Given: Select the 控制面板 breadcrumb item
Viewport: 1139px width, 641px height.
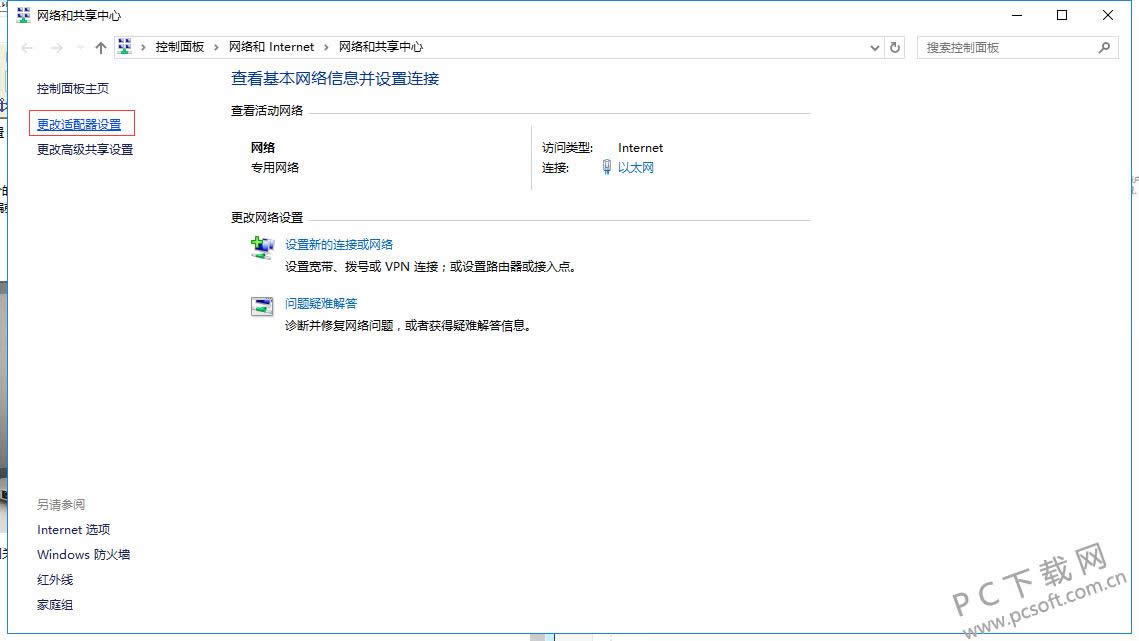Looking at the screenshot, I should point(180,47).
